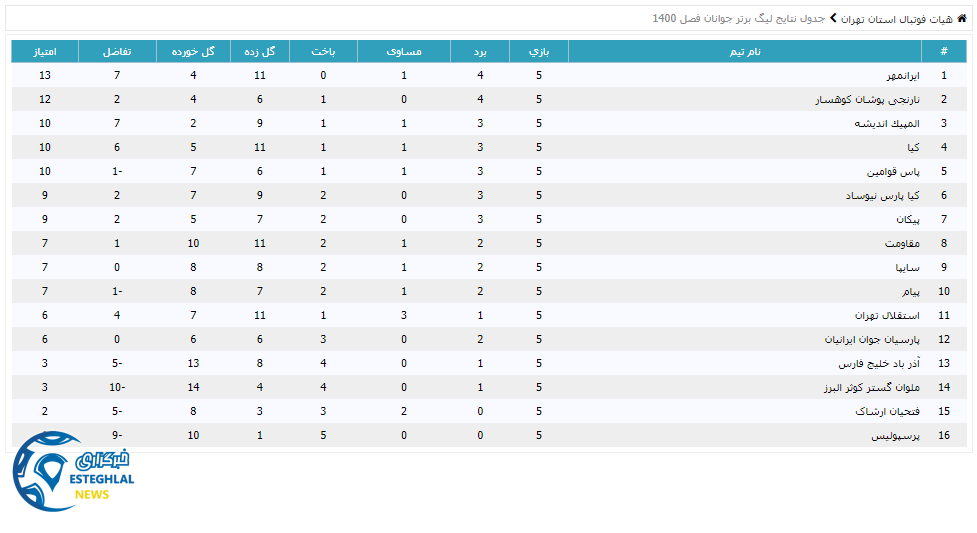Click the home icon in the breadcrumb
This screenshot has height=533, width=977.
pyautogui.click(x=962, y=18)
